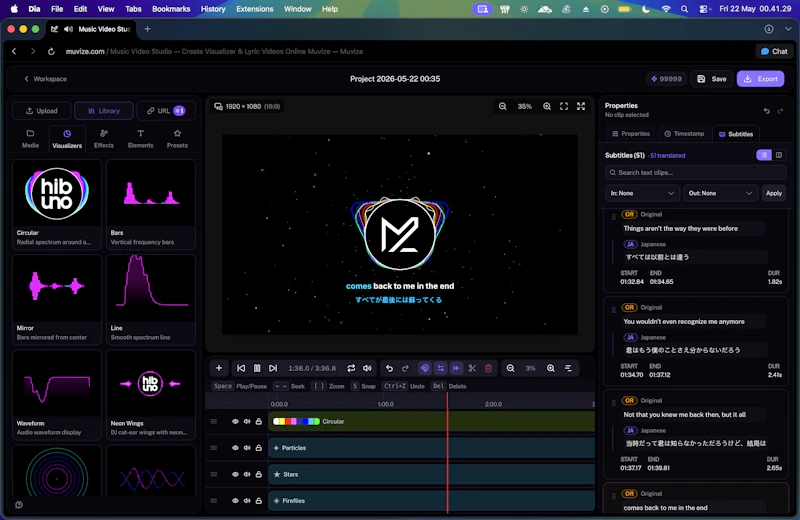Image resolution: width=800 pixels, height=520 pixels.
Task: Save the project
Action: (x=712, y=79)
